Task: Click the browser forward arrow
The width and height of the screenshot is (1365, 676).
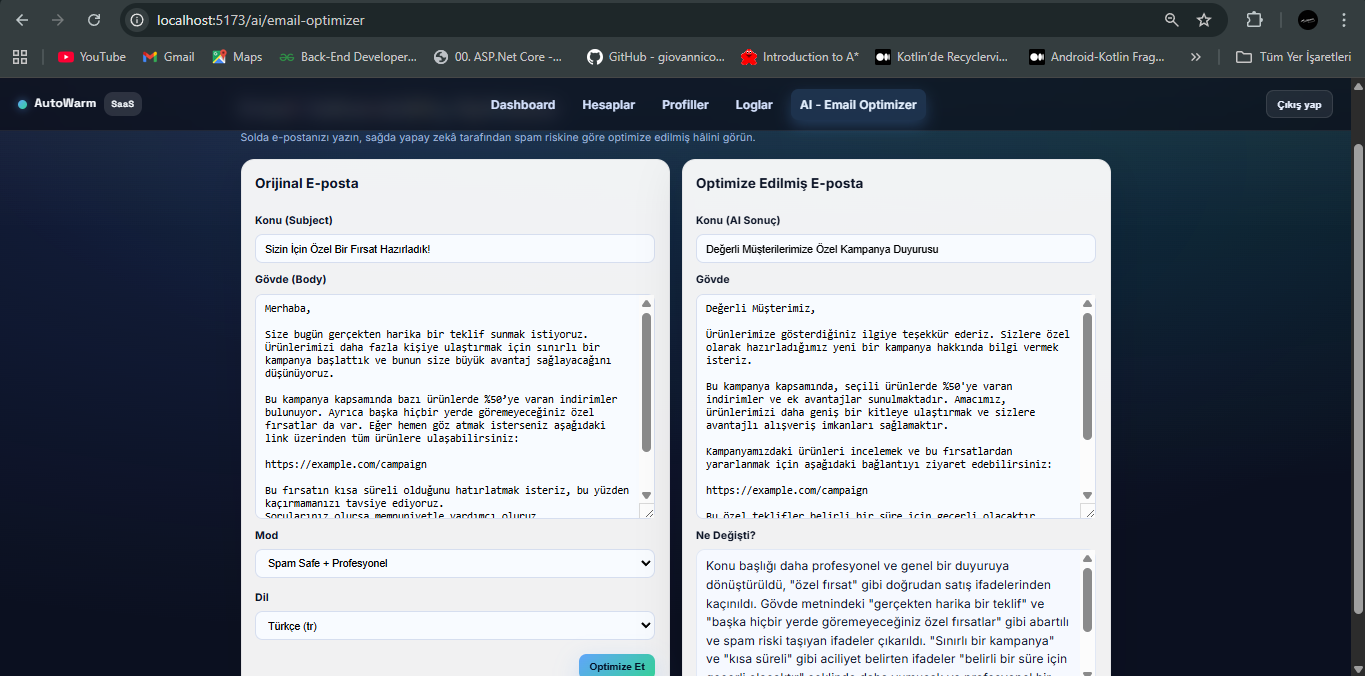Action: (x=60, y=19)
